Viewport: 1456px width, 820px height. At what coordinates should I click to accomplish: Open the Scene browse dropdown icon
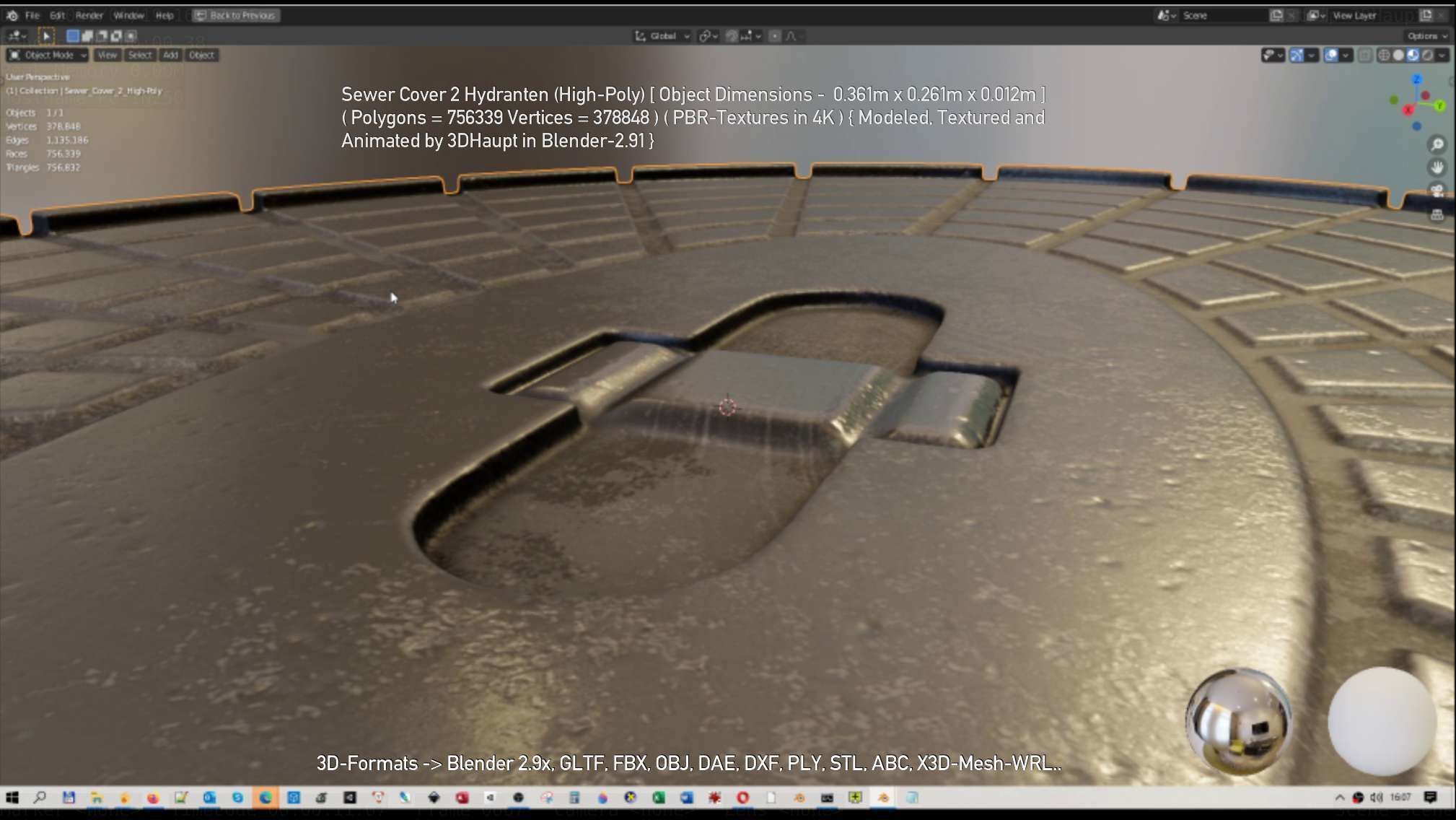click(1167, 15)
